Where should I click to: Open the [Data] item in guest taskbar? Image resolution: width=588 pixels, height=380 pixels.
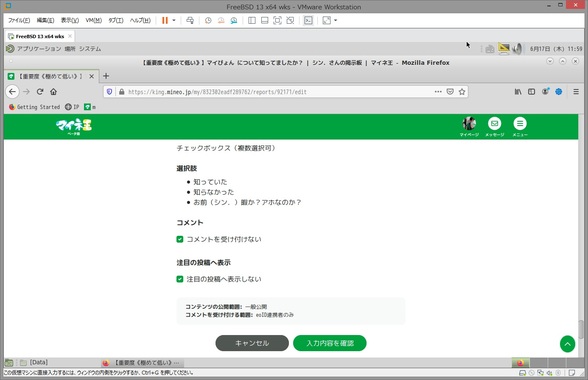click(x=34, y=362)
